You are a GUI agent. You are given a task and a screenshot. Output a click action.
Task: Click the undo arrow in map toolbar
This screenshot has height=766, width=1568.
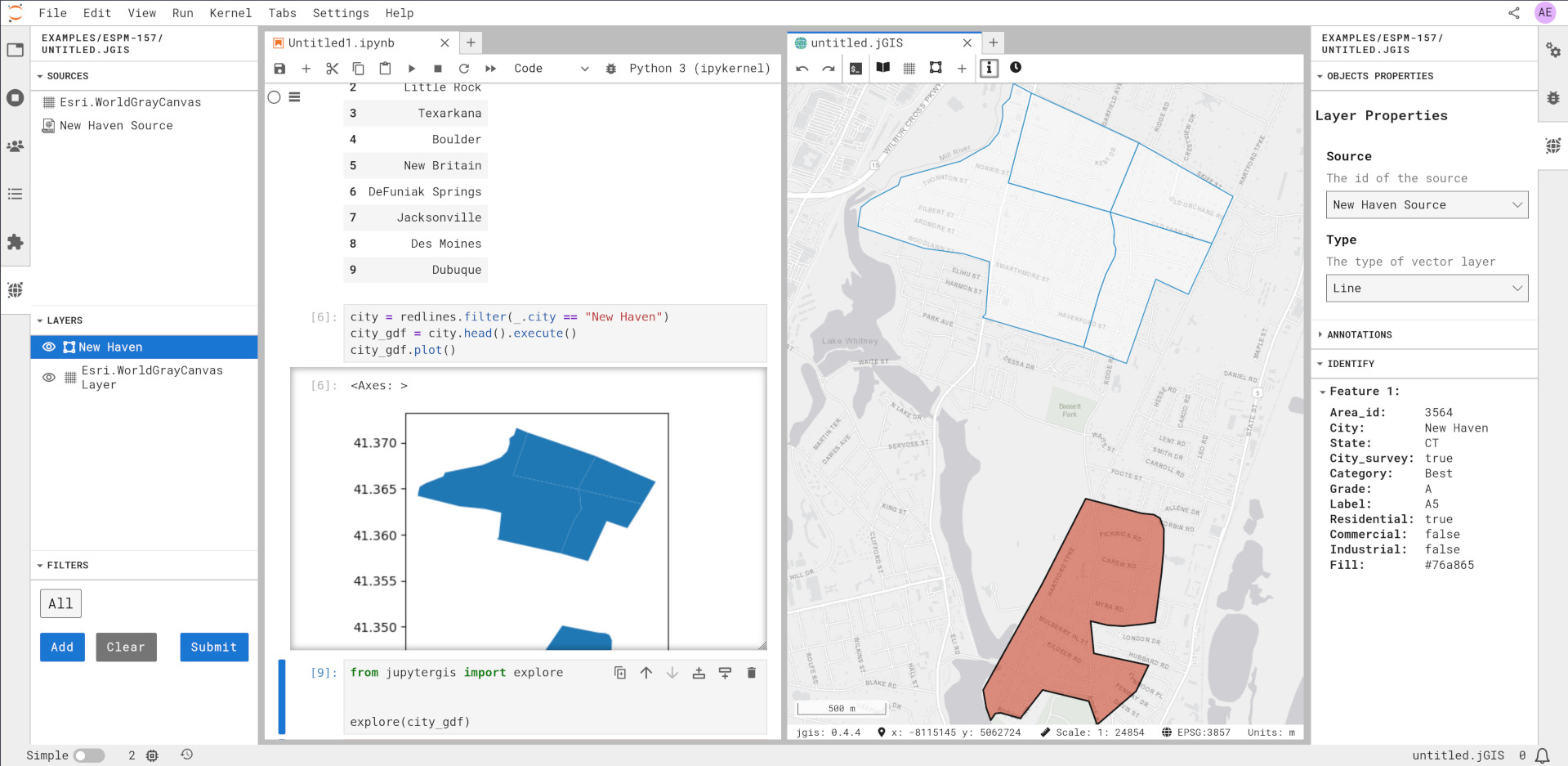click(802, 68)
